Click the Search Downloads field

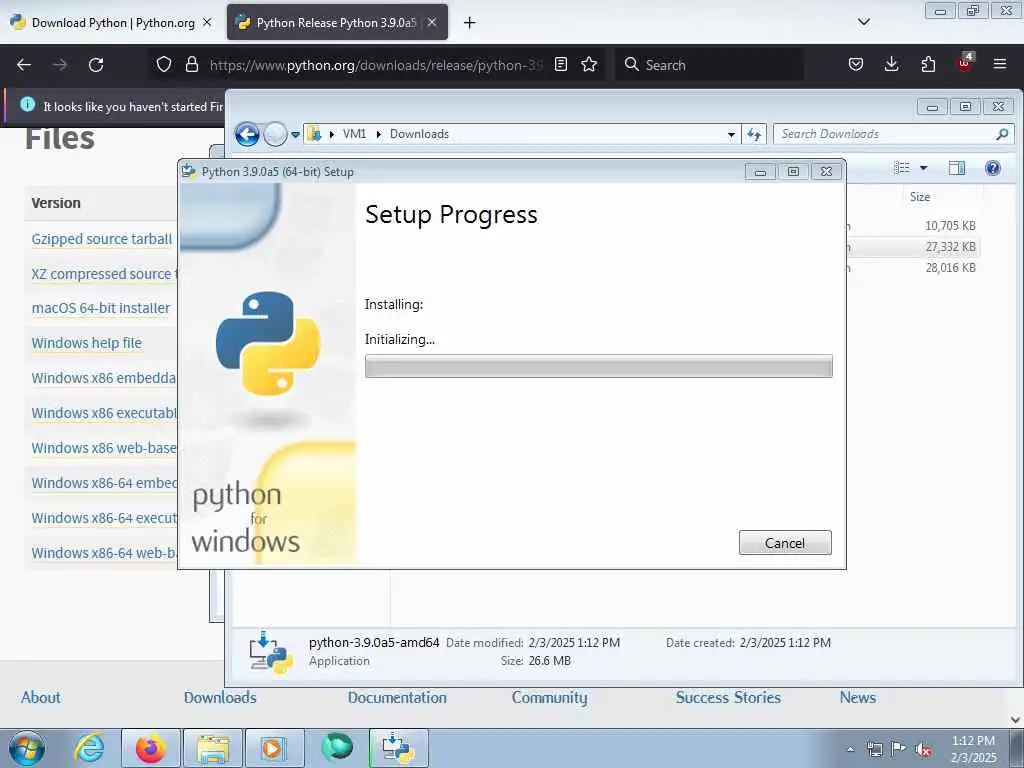(x=893, y=134)
